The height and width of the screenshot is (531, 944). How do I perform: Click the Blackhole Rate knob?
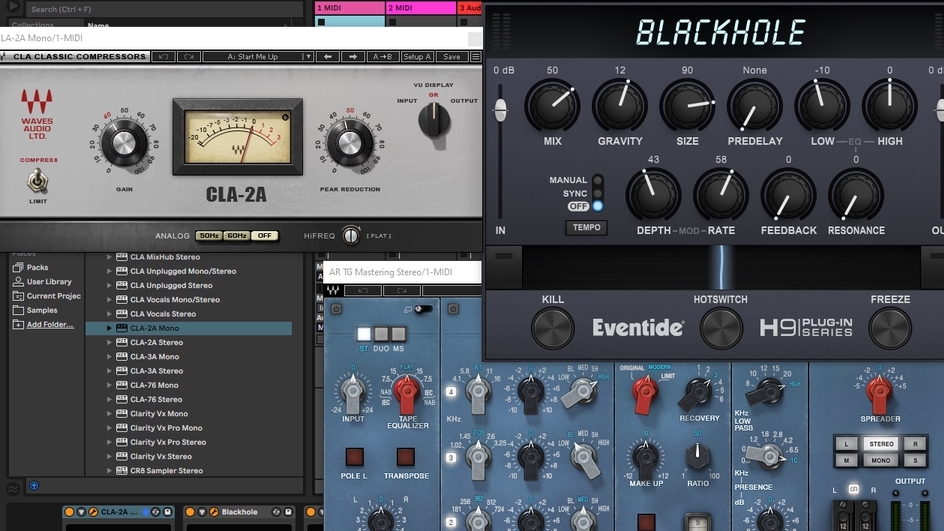click(721, 195)
